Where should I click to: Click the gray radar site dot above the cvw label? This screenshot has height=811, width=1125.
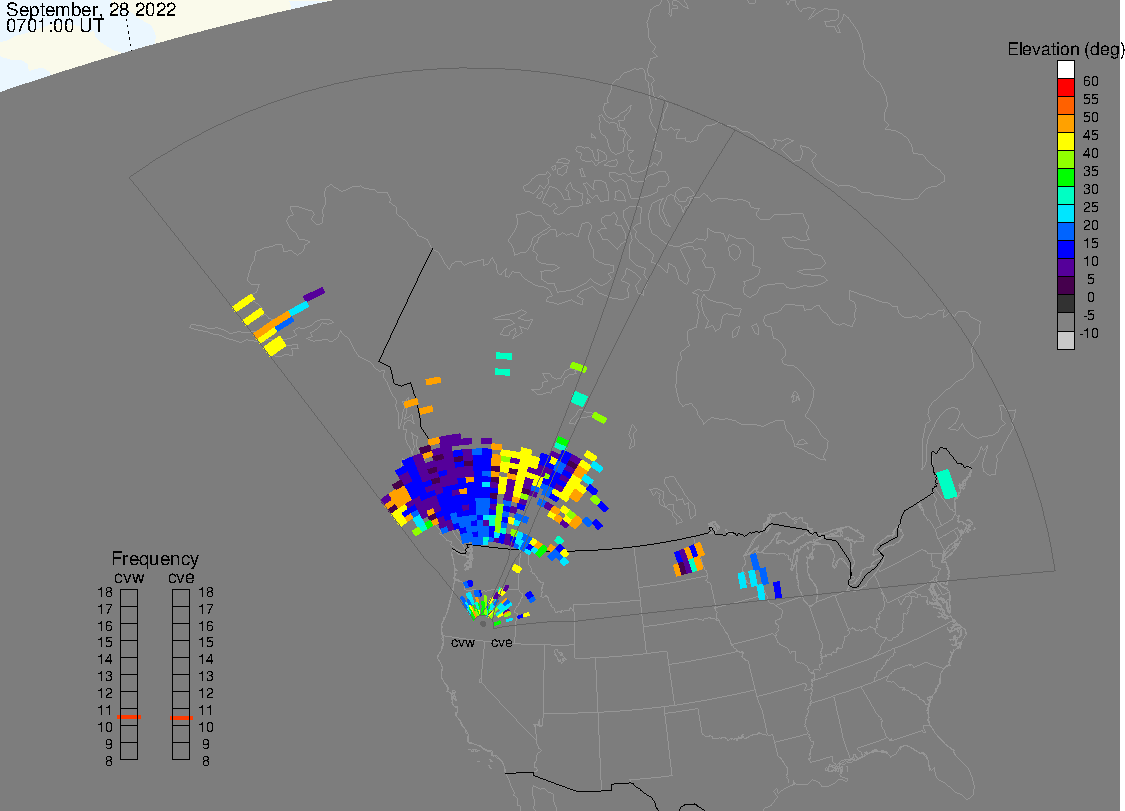click(x=483, y=624)
